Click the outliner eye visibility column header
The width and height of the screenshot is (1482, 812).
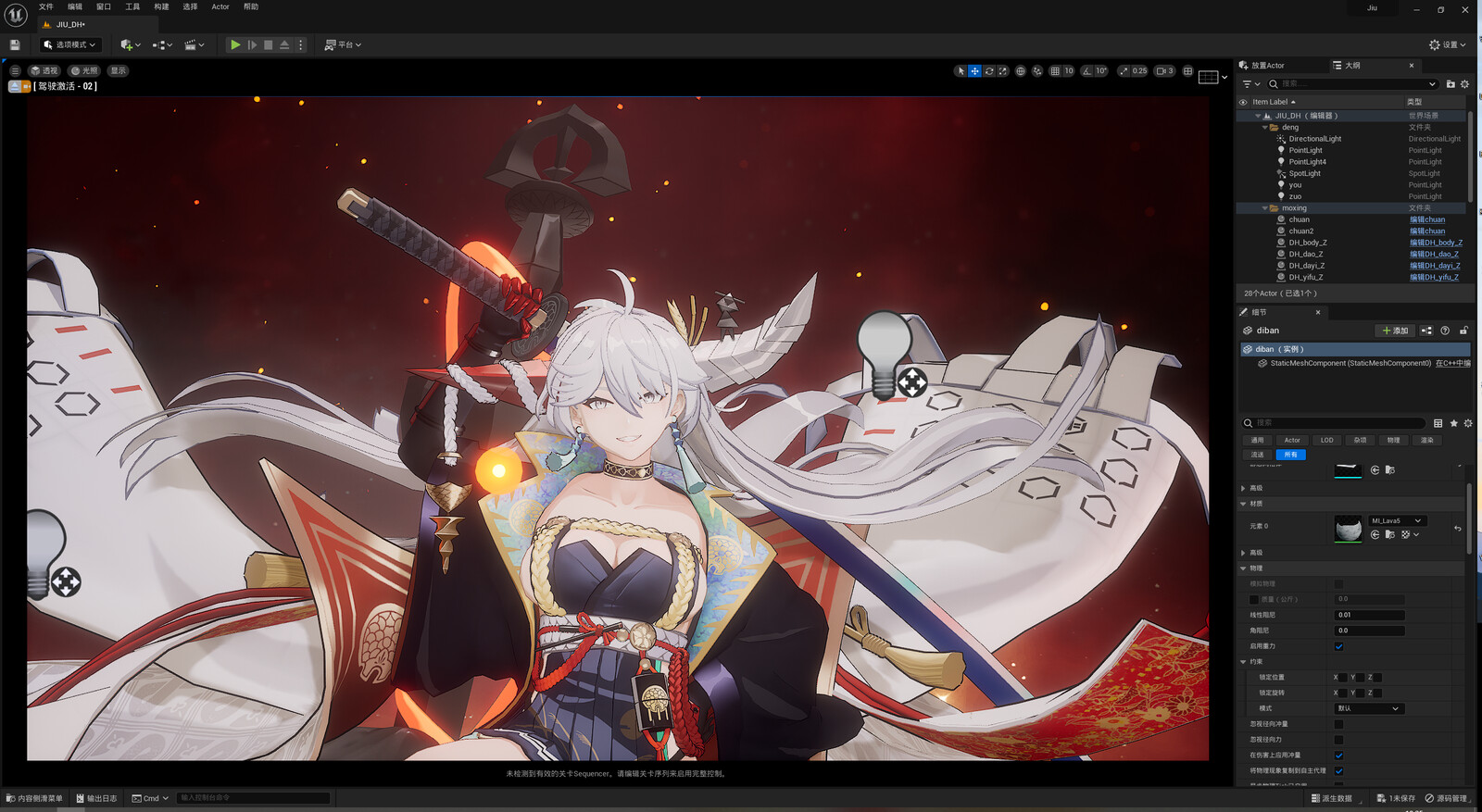[1243, 102]
